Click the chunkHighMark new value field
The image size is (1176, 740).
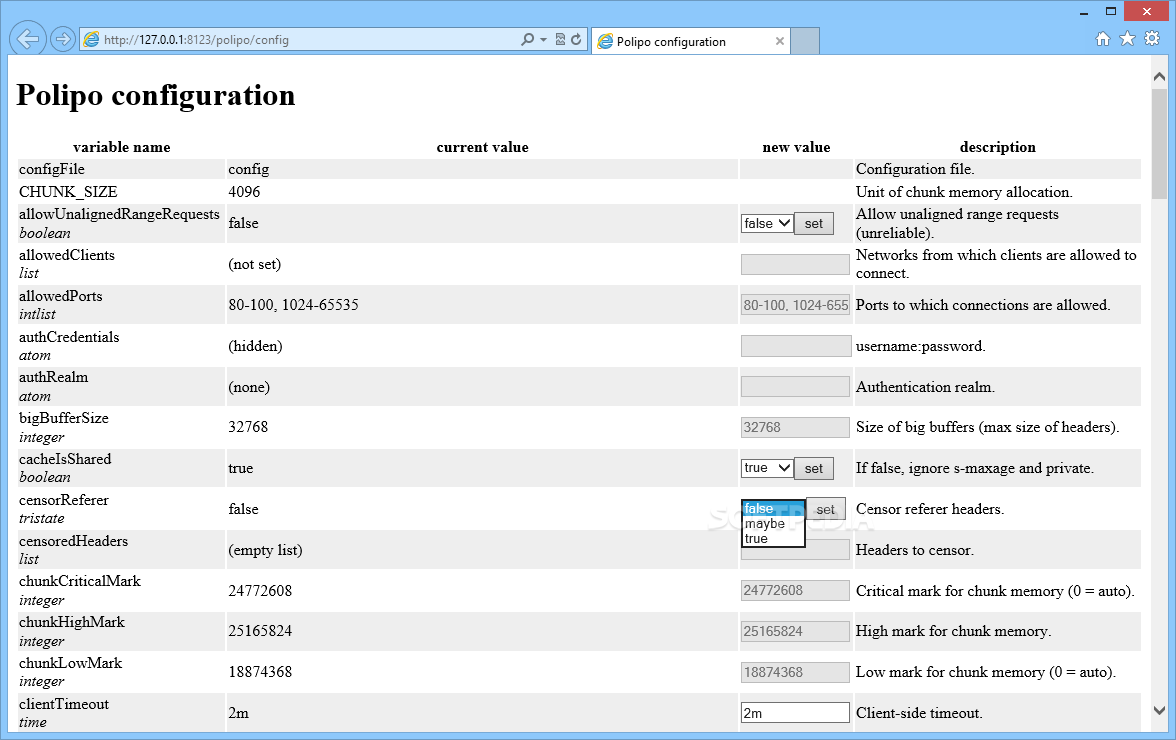795,631
